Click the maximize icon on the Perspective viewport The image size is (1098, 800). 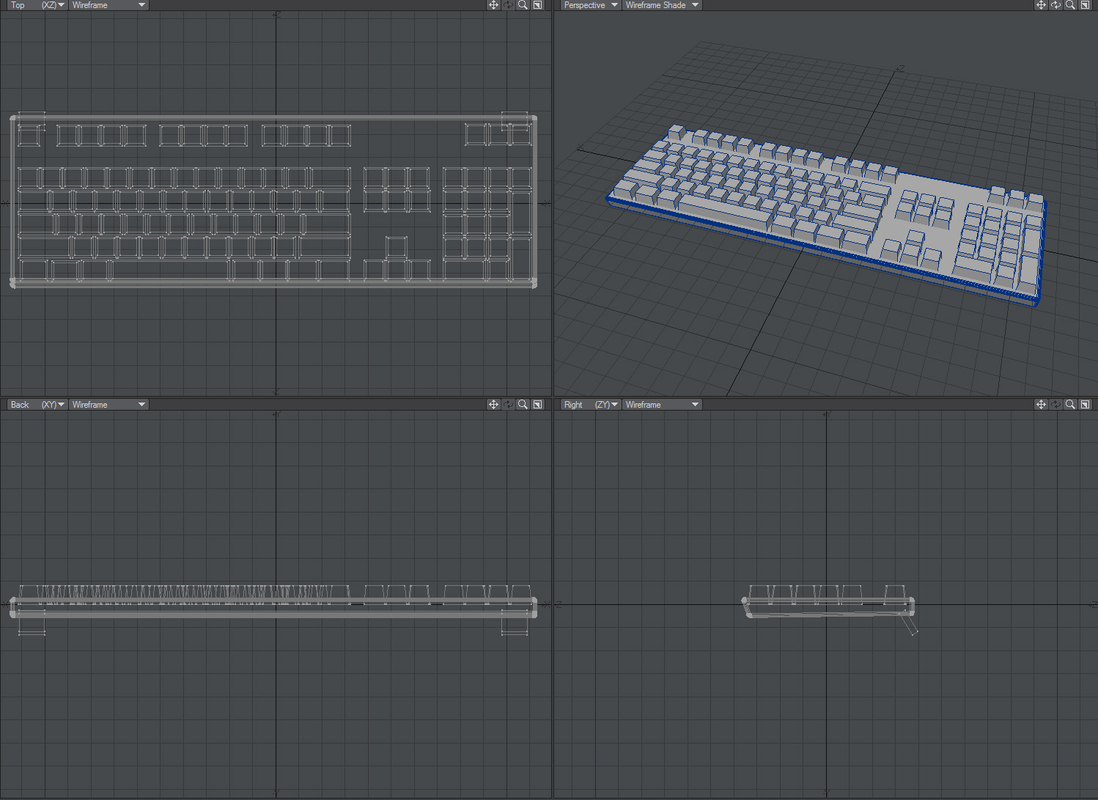pos(1085,5)
